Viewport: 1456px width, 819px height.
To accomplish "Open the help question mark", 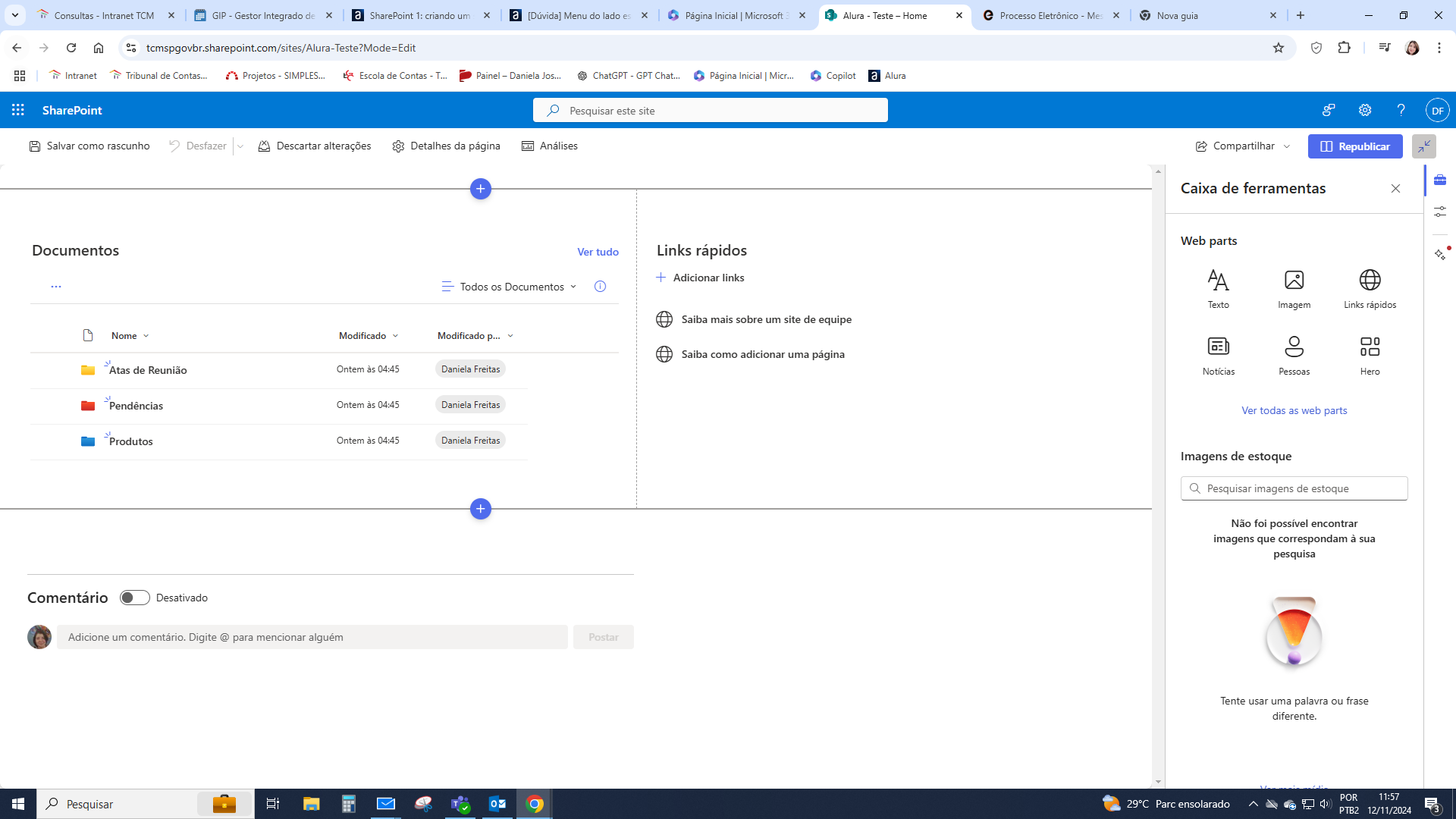I will point(1401,110).
